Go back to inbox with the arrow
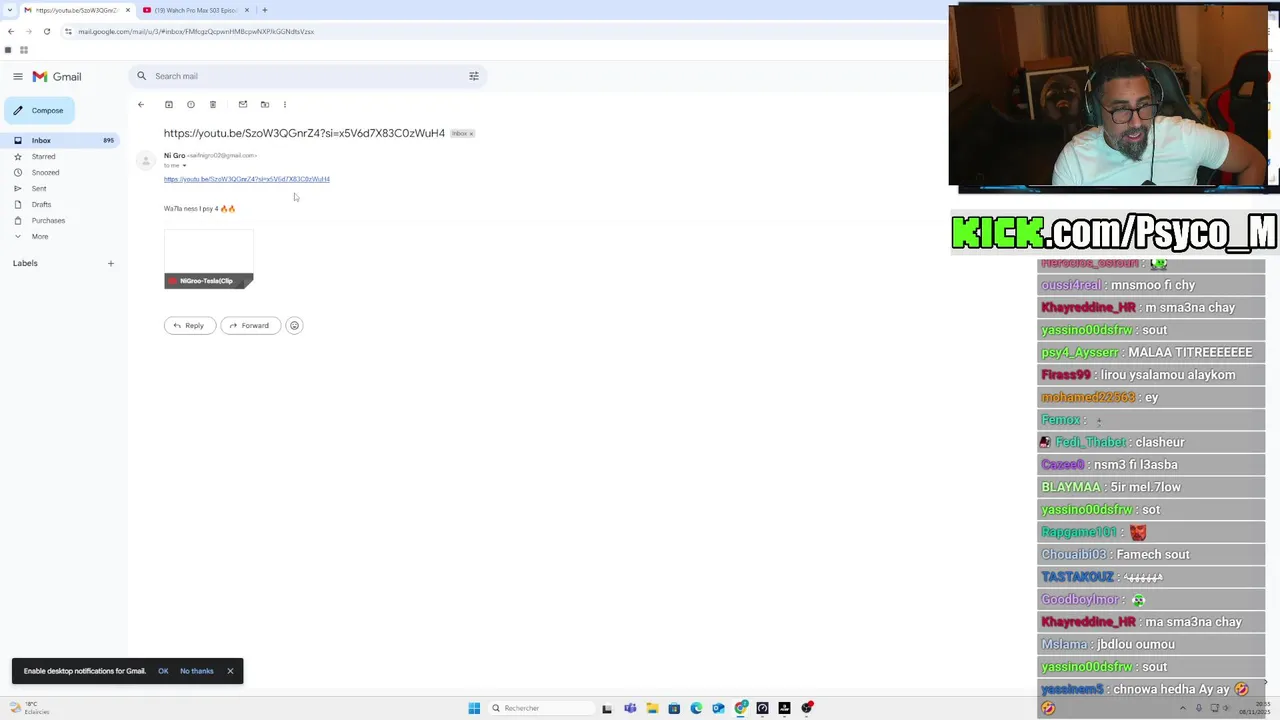This screenshot has height=720, width=1280. click(141, 104)
